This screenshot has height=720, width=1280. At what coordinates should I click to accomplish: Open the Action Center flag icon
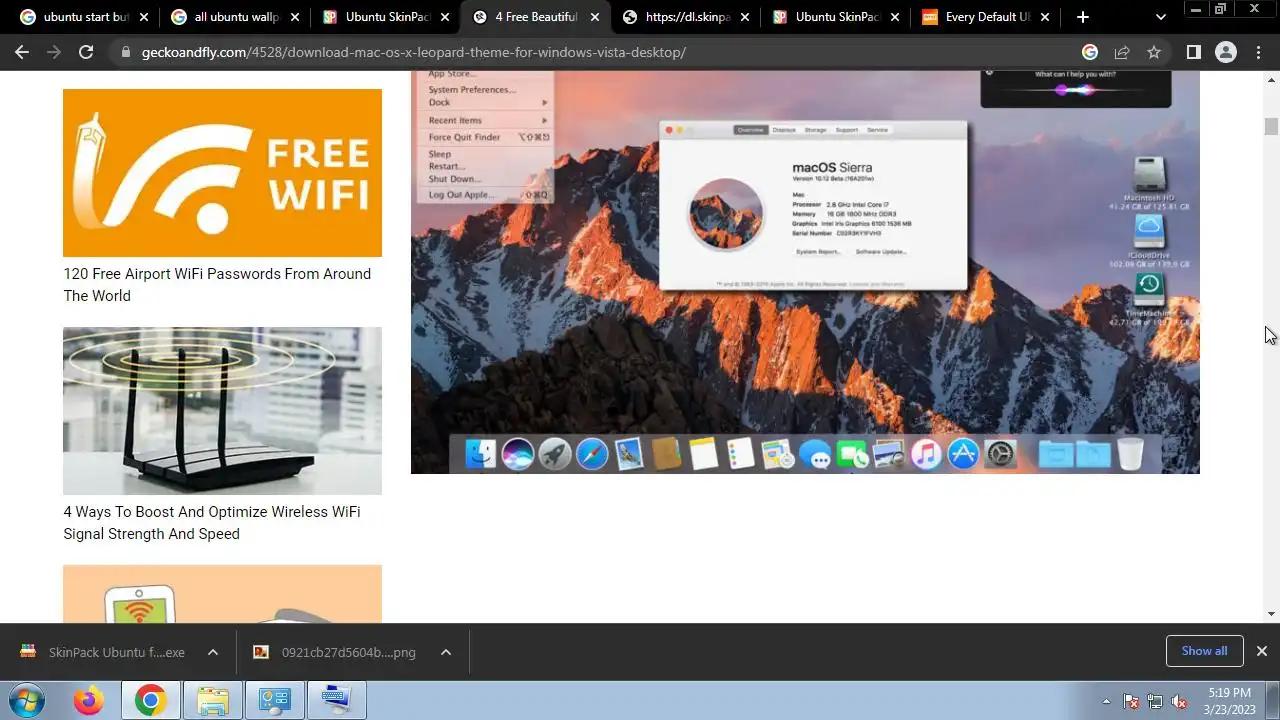1131,701
